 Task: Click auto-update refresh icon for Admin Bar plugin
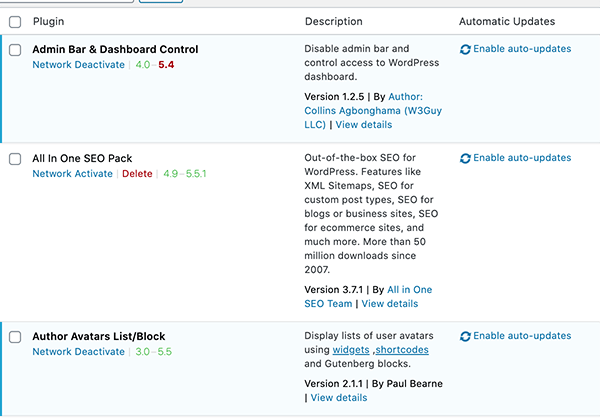465,49
